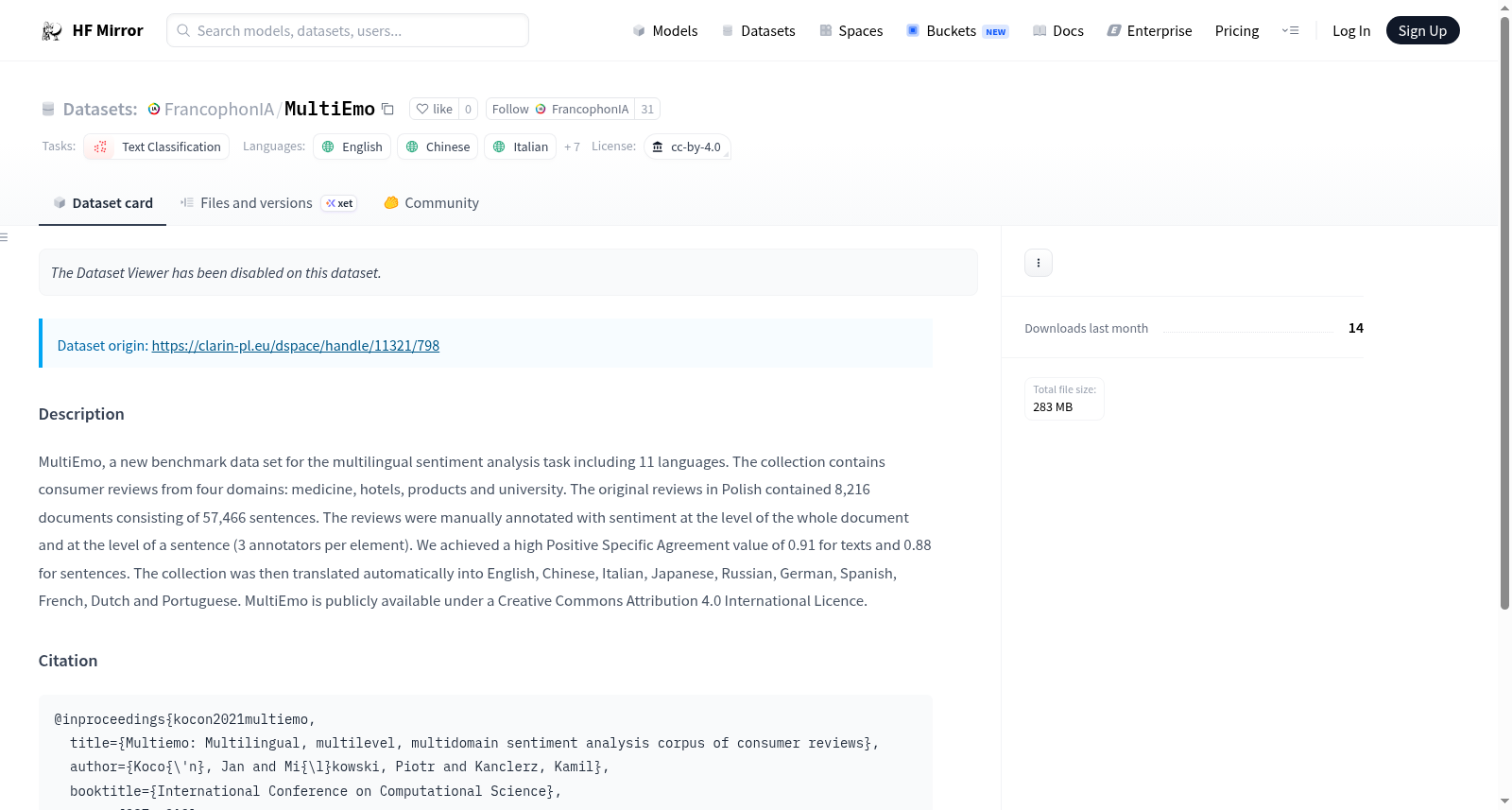Screen dimensions: 1512x810
Task: Open the Datasets page in top navigation
Action: tap(758, 30)
